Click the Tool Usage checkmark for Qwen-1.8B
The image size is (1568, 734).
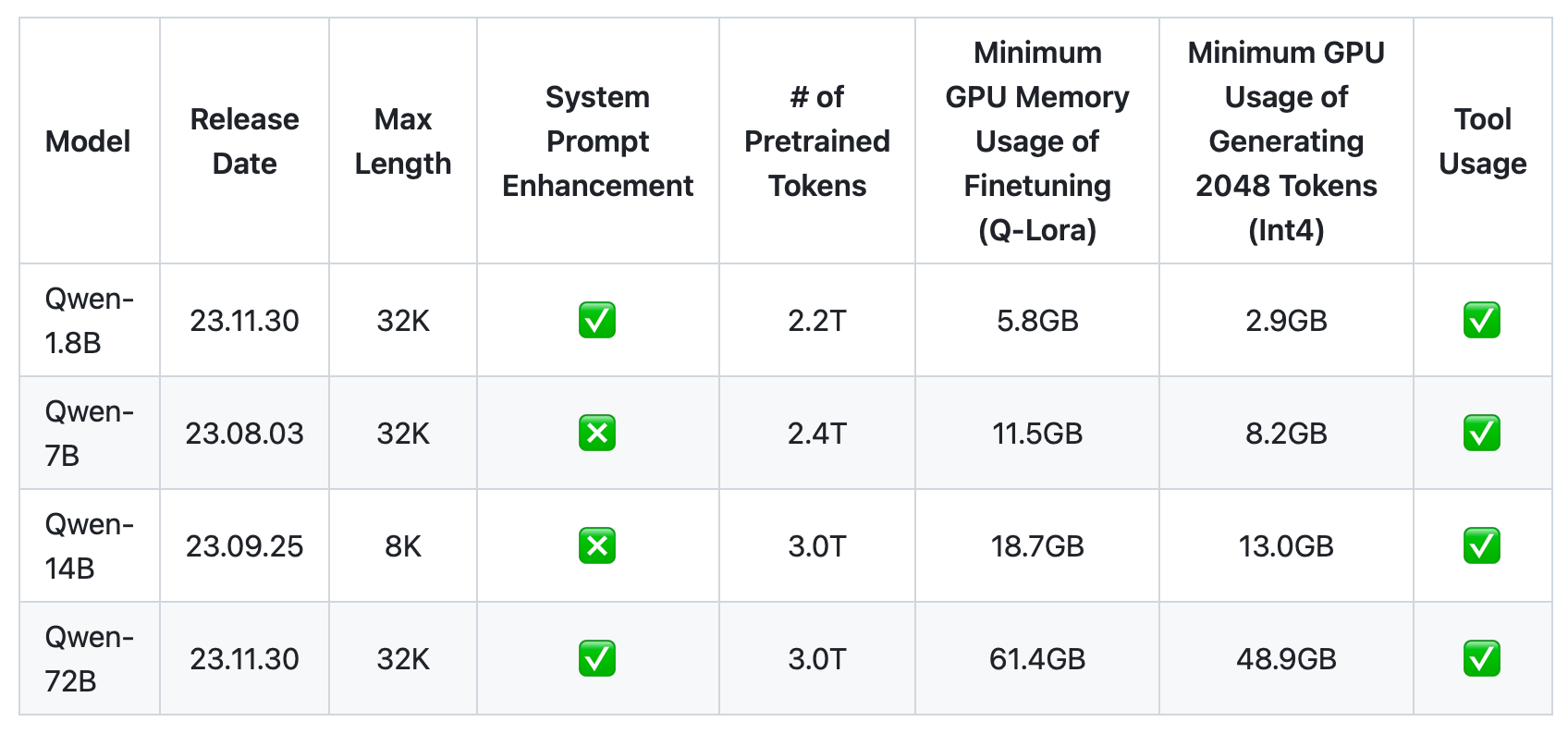(1482, 321)
